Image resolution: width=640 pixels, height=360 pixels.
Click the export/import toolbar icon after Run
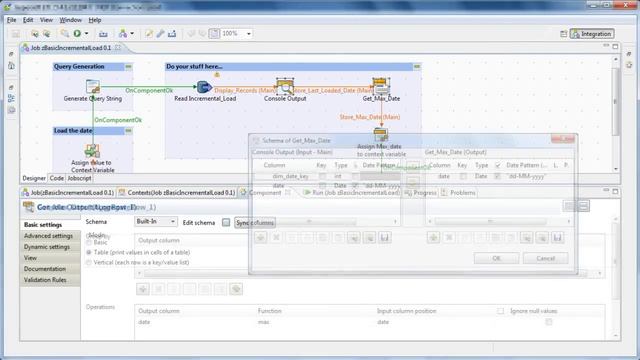pos(103,33)
